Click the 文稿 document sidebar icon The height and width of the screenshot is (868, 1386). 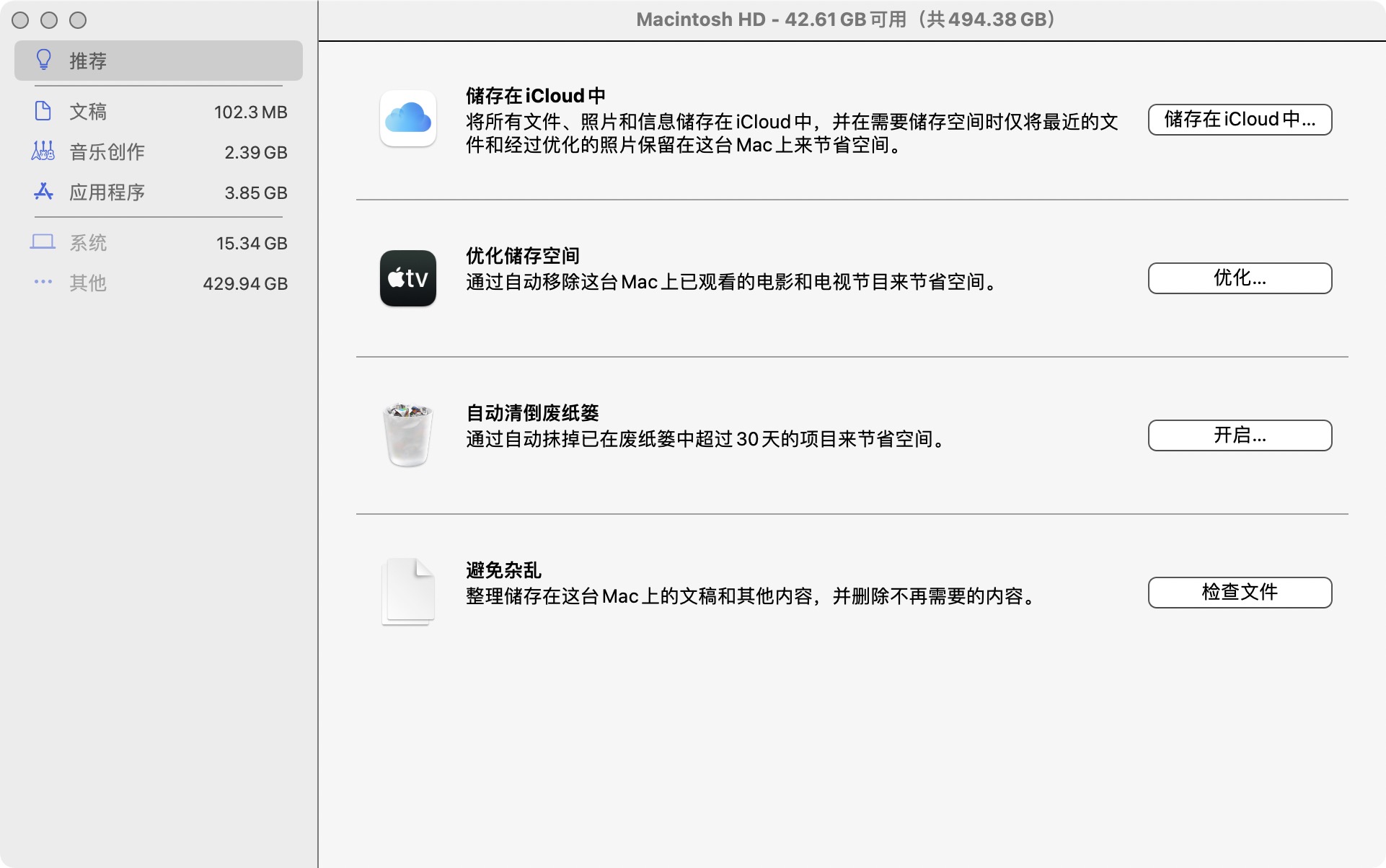coord(43,111)
